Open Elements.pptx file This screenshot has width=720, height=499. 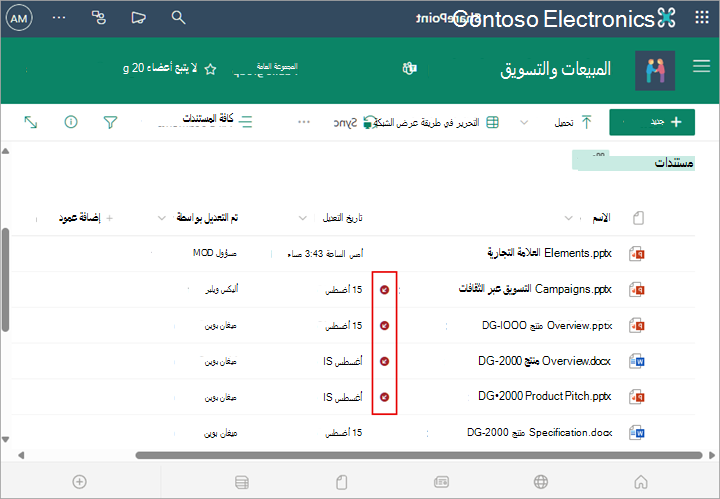(x=550, y=253)
